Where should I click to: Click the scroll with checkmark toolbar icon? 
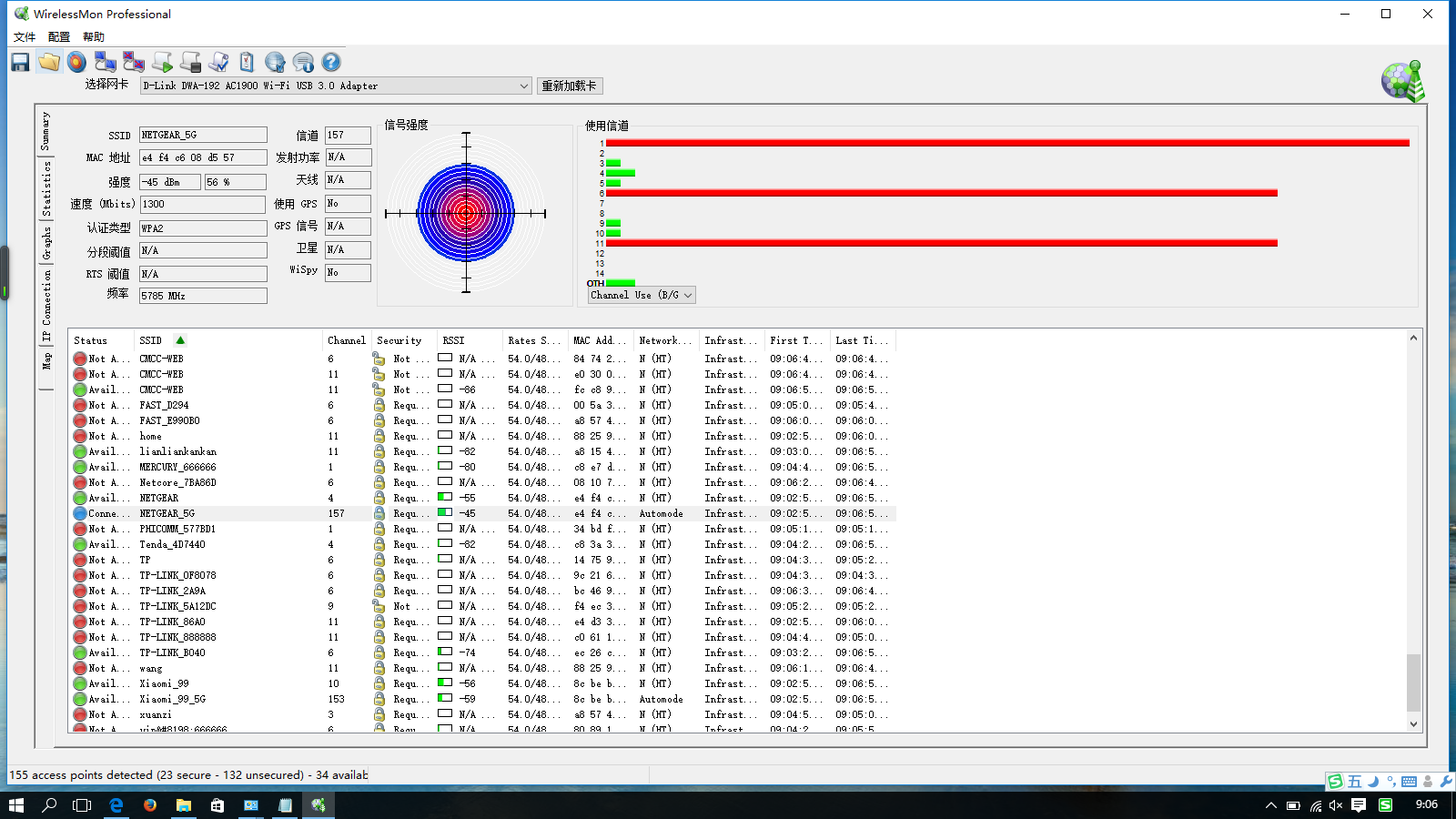pyautogui.click(x=218, y=62)
